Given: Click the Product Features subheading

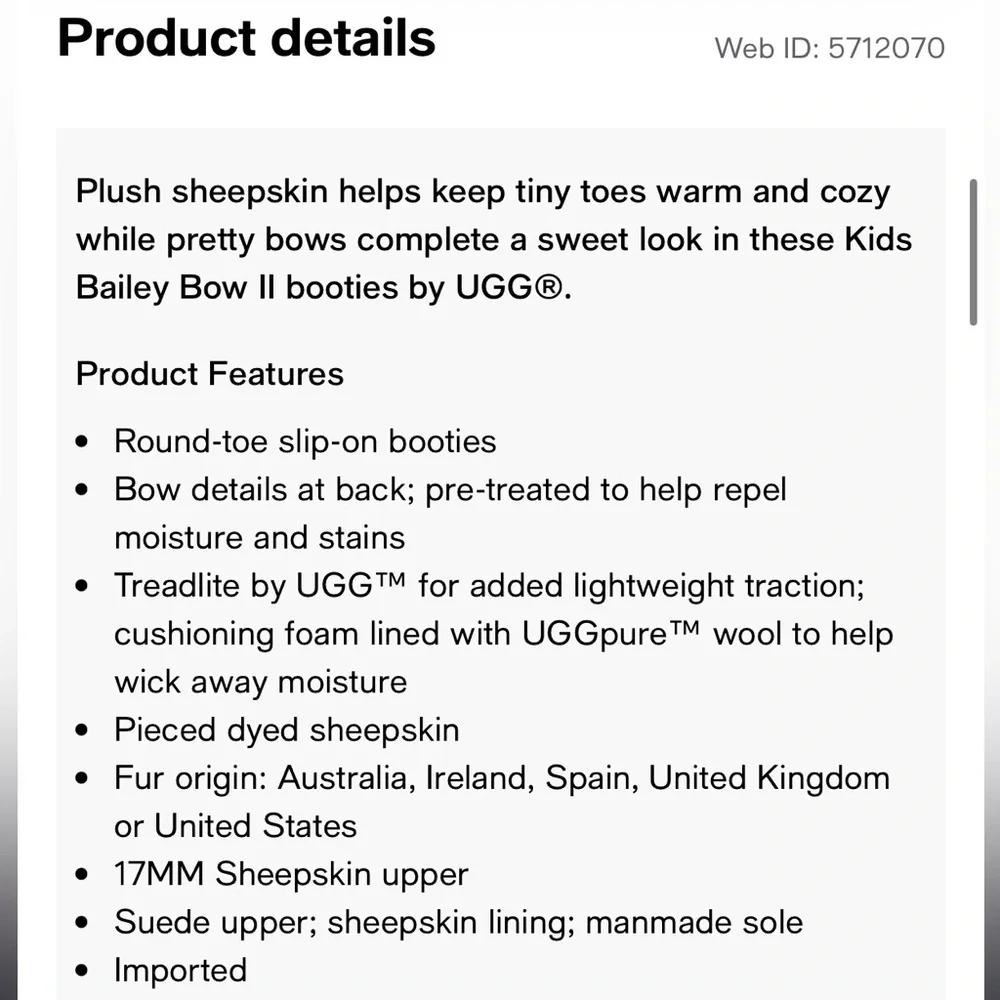Looking at the screenshot, I should [x=210, y=374].
